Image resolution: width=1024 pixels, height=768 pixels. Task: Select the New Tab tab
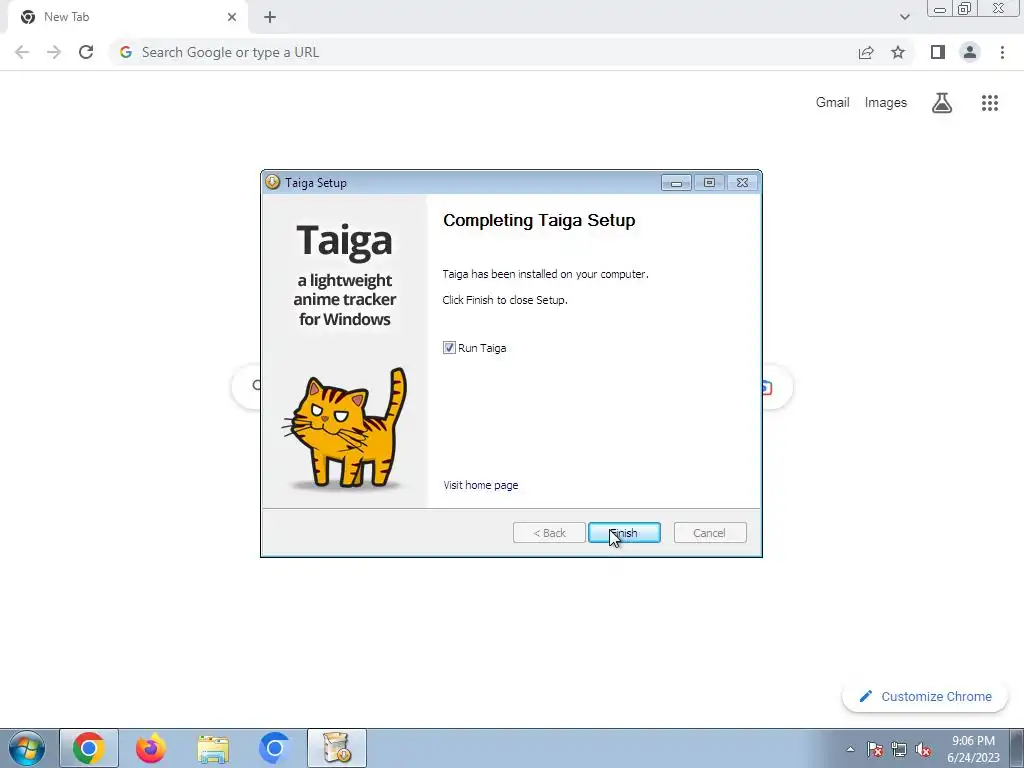click(127, 17)
